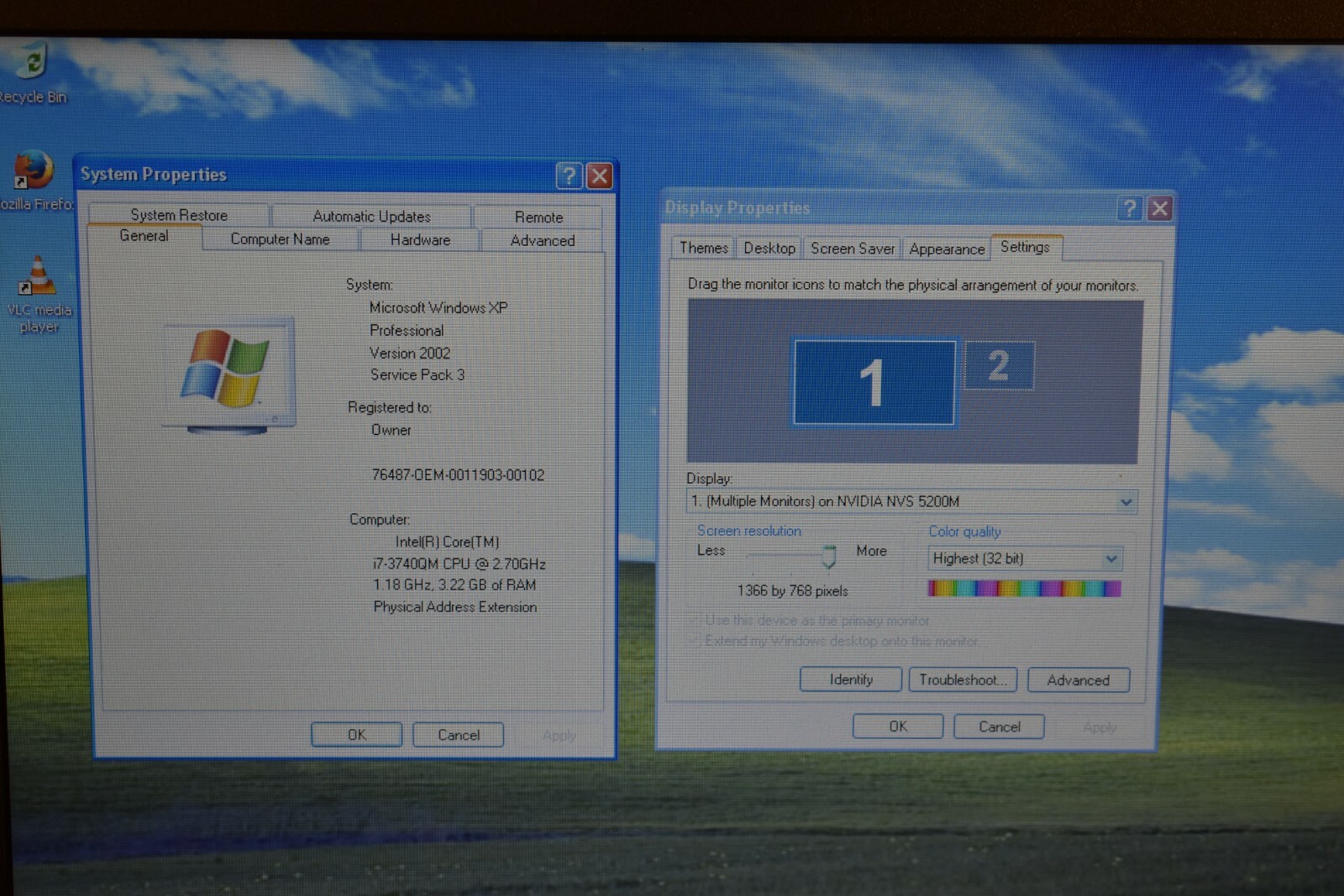Viewport: 1344px width, 896px height.
Task: Open the Screen Saver tab
Action: (852, 249)
